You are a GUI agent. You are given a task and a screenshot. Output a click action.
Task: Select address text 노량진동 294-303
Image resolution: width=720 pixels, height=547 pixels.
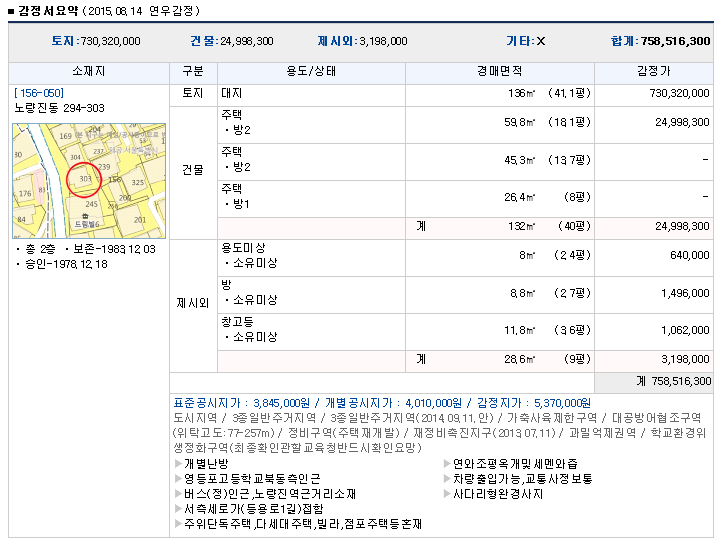pyautogui.click(x=60, y=108)
